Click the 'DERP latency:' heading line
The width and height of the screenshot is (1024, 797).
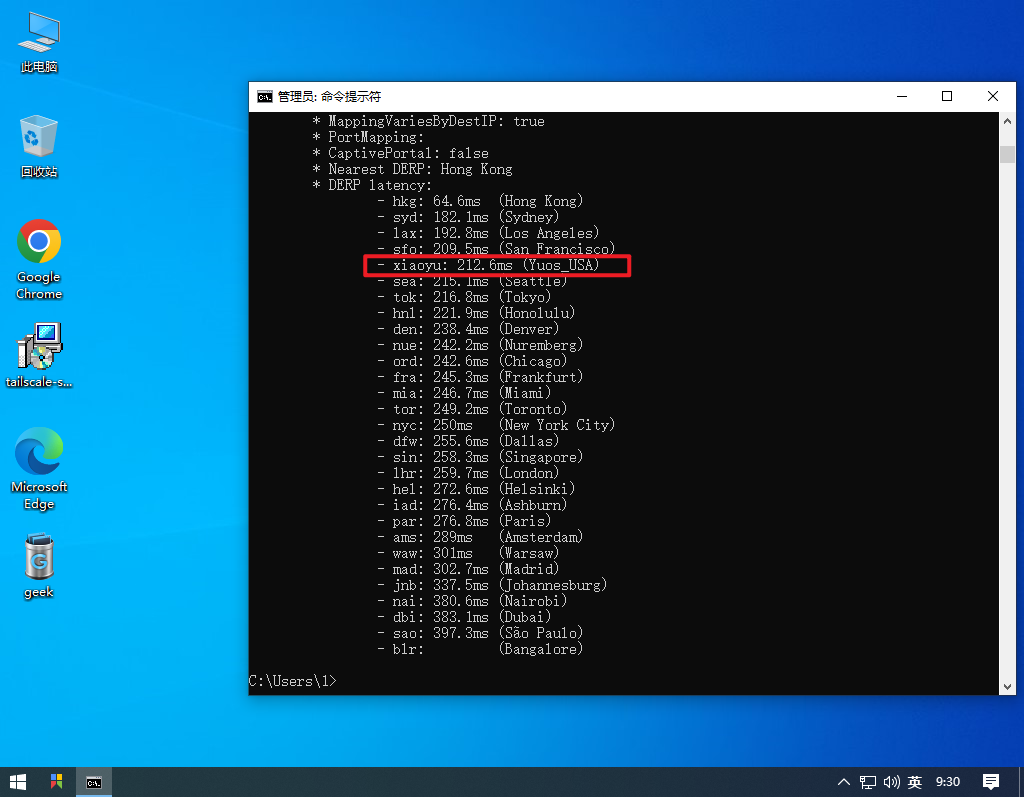click(x=372, y=185)
